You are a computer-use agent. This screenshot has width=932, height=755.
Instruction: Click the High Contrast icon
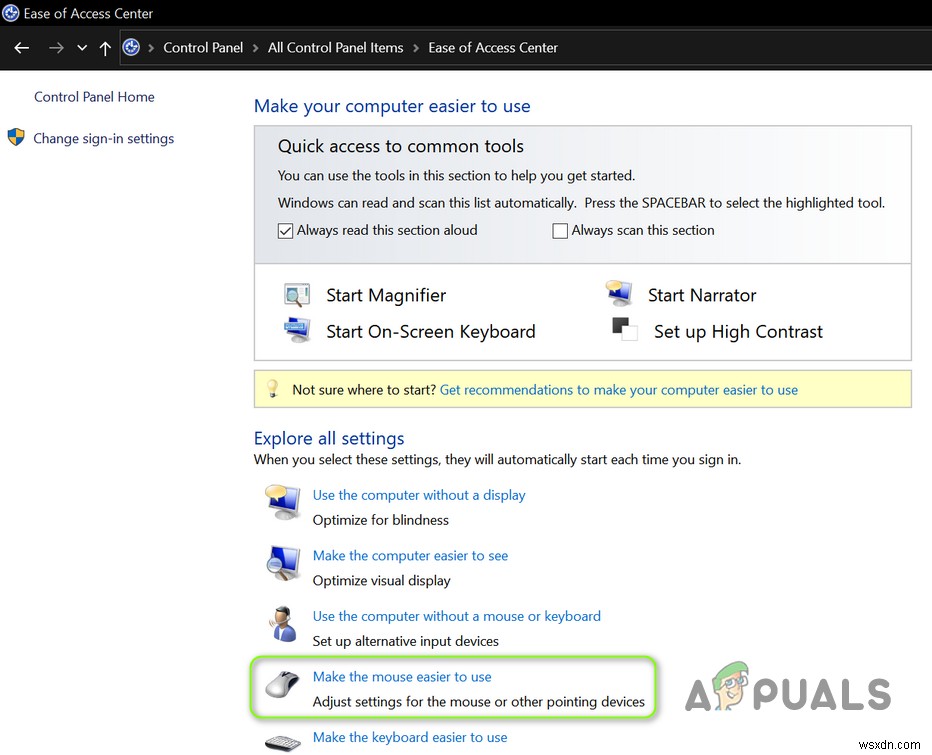click(625, 329)
